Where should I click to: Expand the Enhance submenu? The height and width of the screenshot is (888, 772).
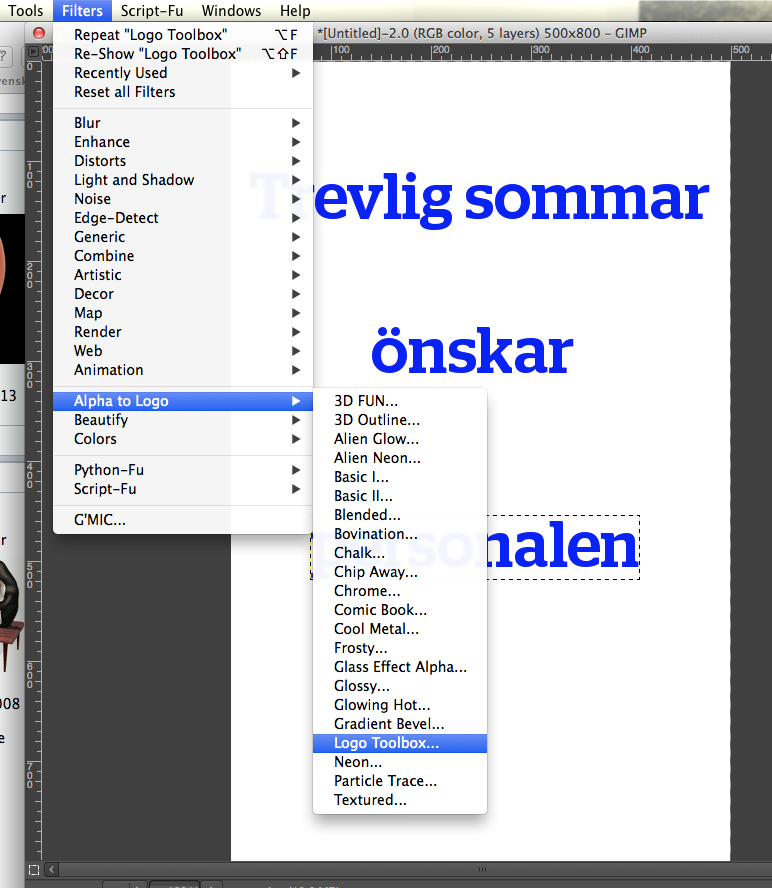(x=183, y=142)
